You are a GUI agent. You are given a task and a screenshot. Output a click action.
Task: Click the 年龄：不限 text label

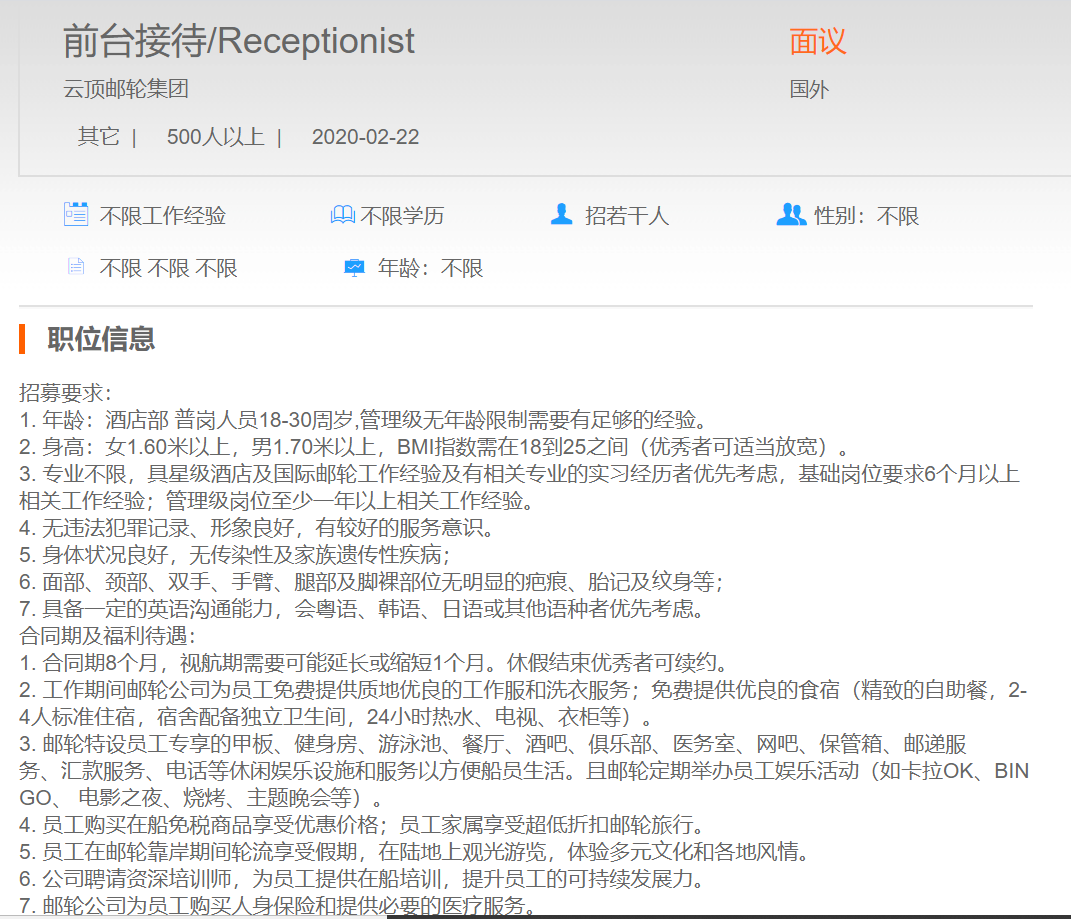(430, 268)
